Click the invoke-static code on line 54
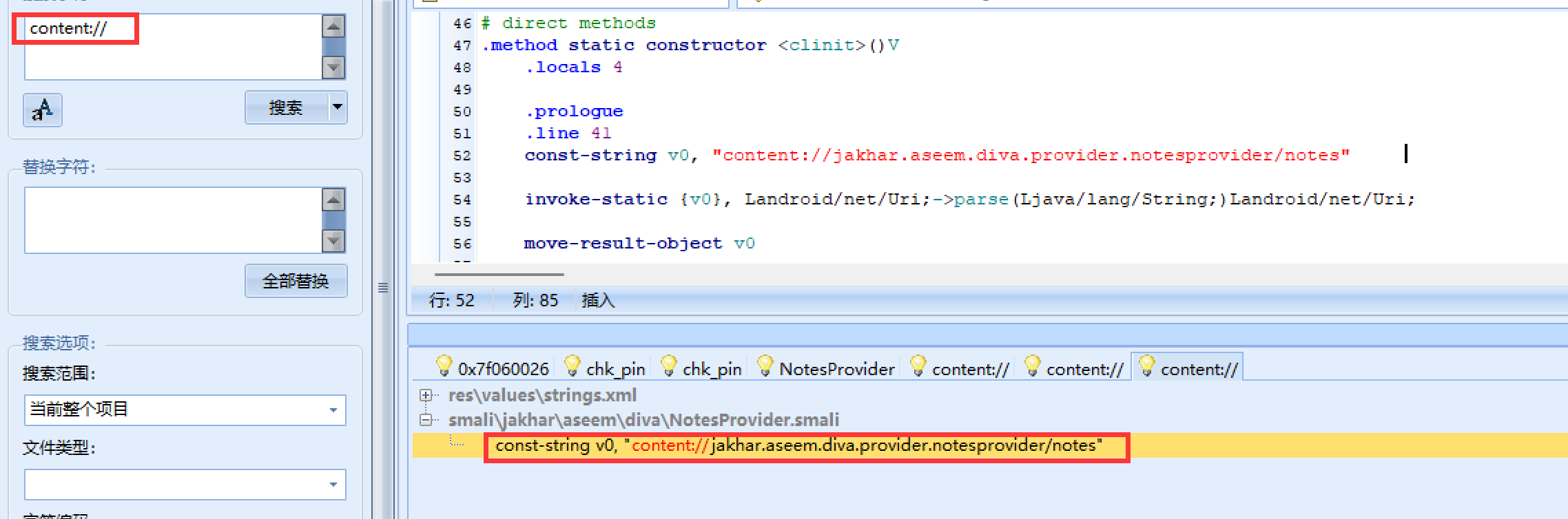1568x519 pixels. pyautogui.click(x=969, y=200)
